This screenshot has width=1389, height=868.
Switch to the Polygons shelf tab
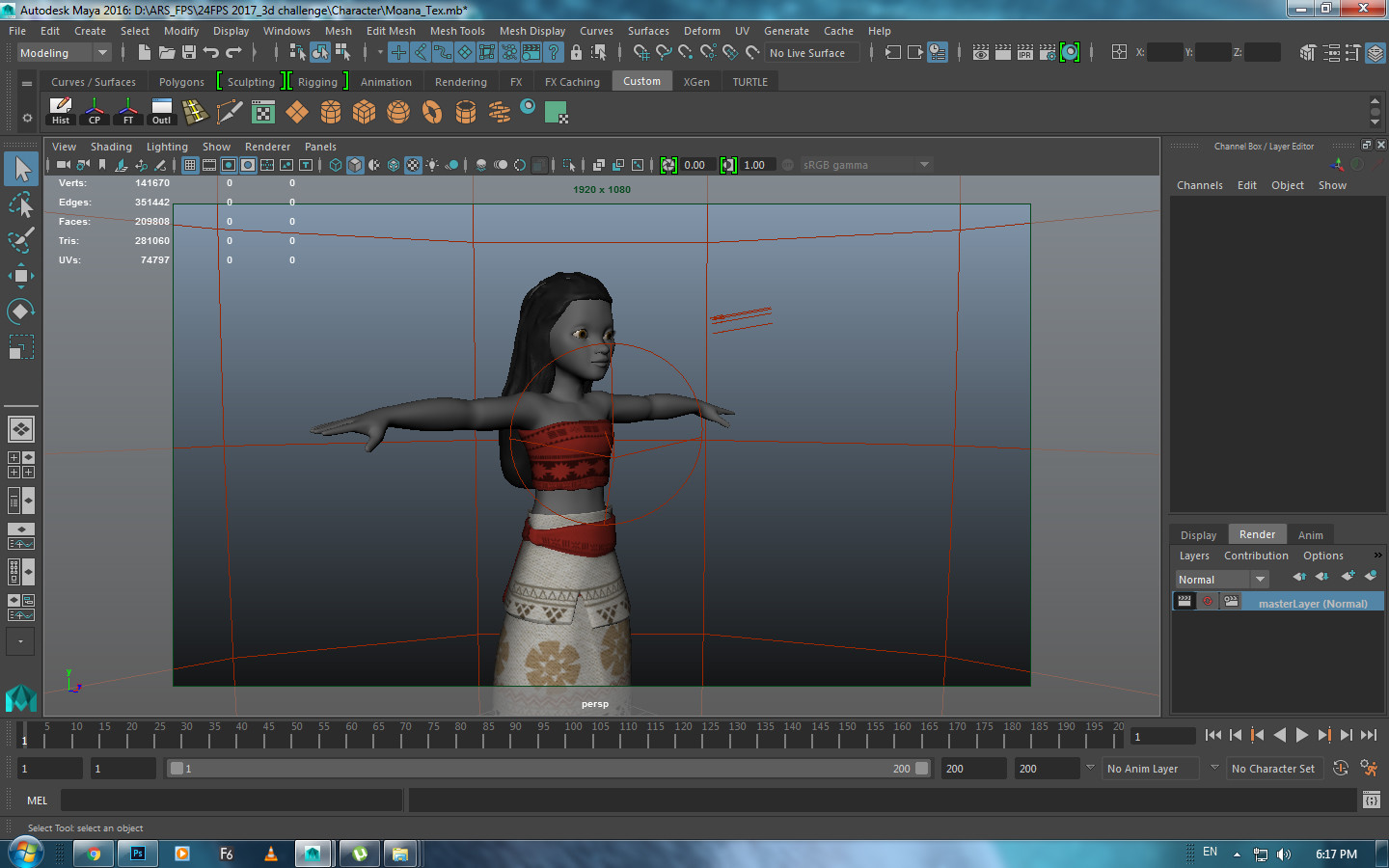[181, 82]
